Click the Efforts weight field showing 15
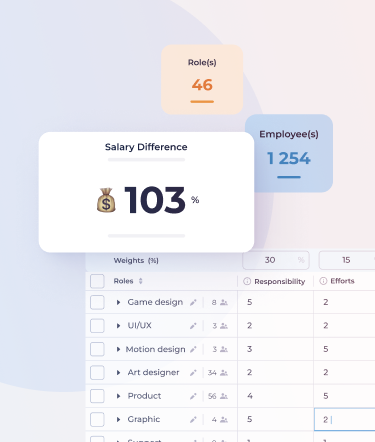This screenshot has width=375, height=442. pos(347,260)
